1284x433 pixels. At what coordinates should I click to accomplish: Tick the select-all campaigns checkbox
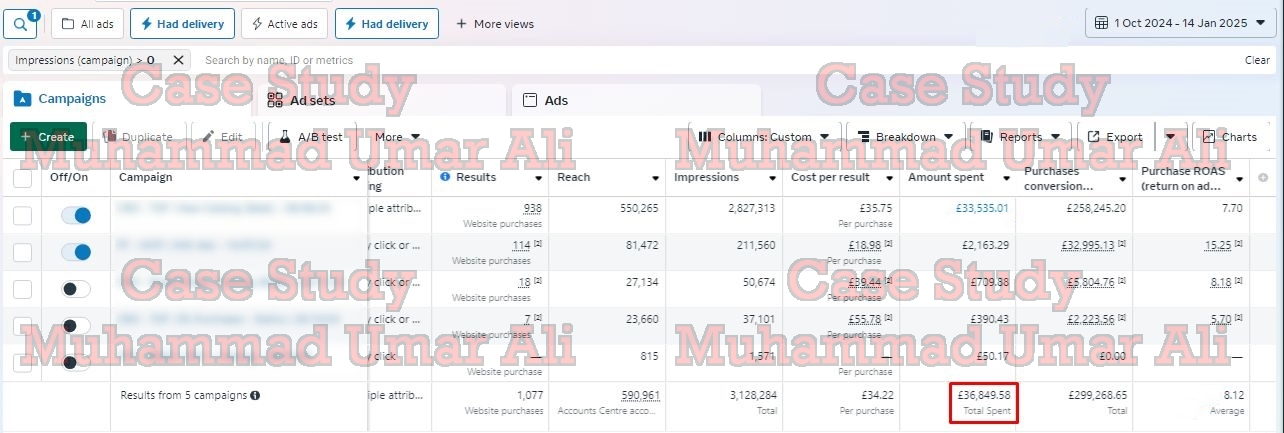[x=22, y=178]
